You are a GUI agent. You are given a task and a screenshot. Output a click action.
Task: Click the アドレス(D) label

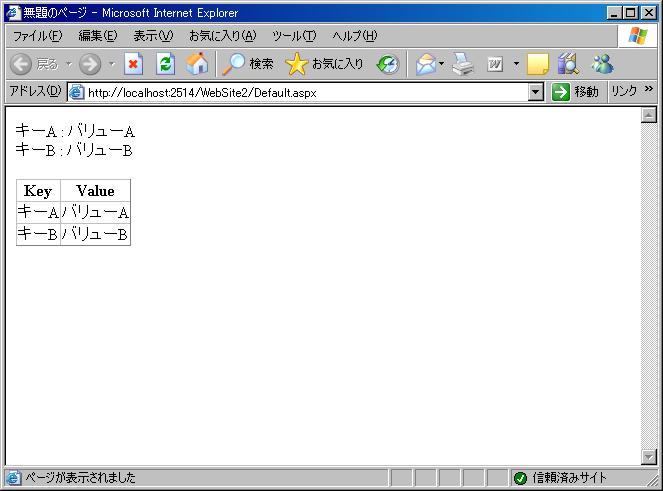tap(36, 91)
